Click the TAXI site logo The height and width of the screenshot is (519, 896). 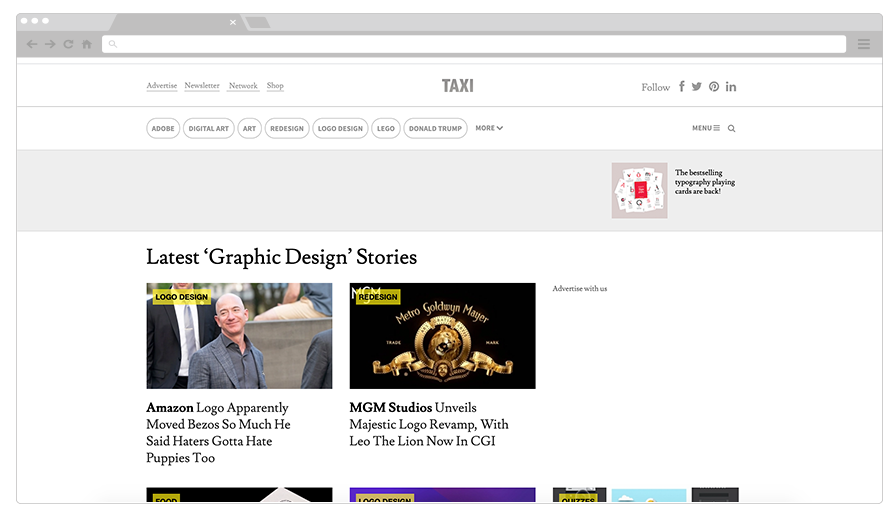pyautogui.click(x=458, y=86)
